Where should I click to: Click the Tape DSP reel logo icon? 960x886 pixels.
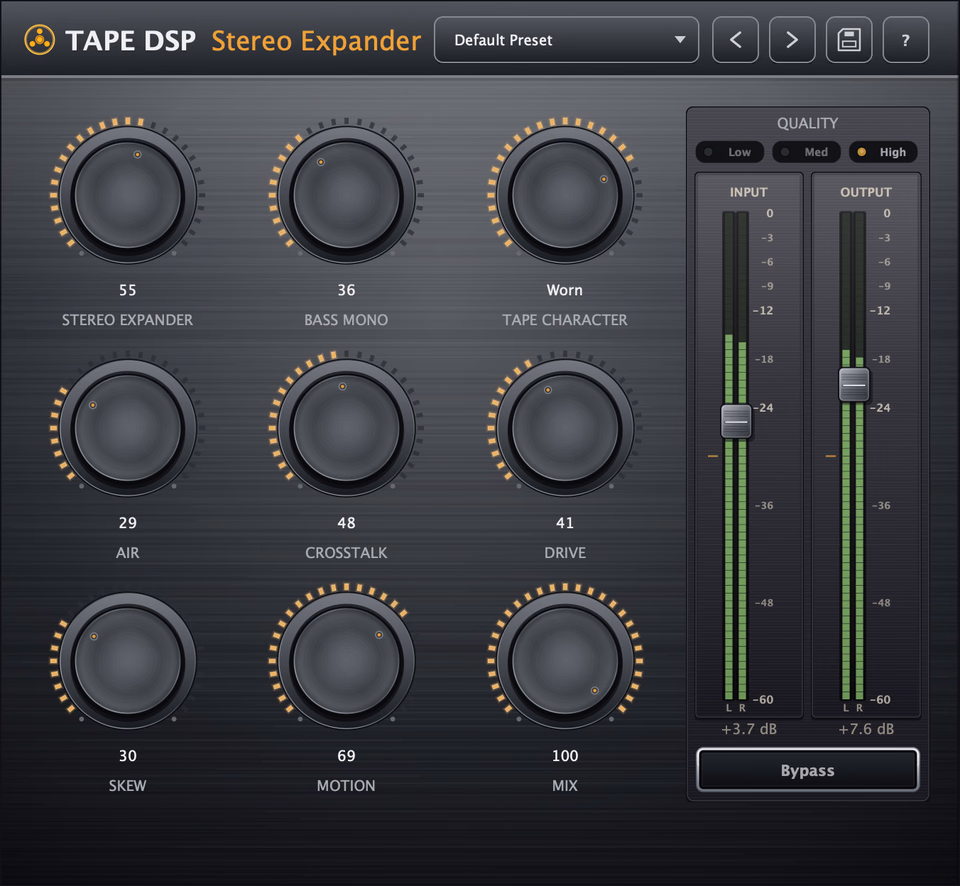click(x=39, y=40)
